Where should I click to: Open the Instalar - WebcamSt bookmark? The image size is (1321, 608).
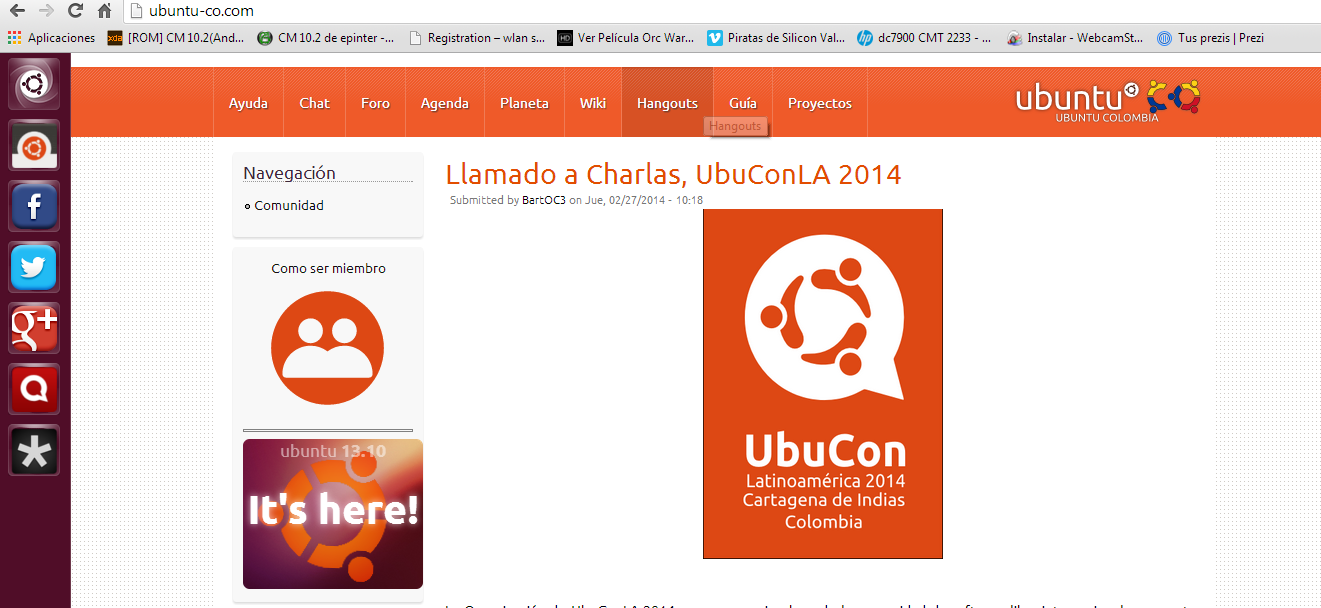(x=1076, y=38)
